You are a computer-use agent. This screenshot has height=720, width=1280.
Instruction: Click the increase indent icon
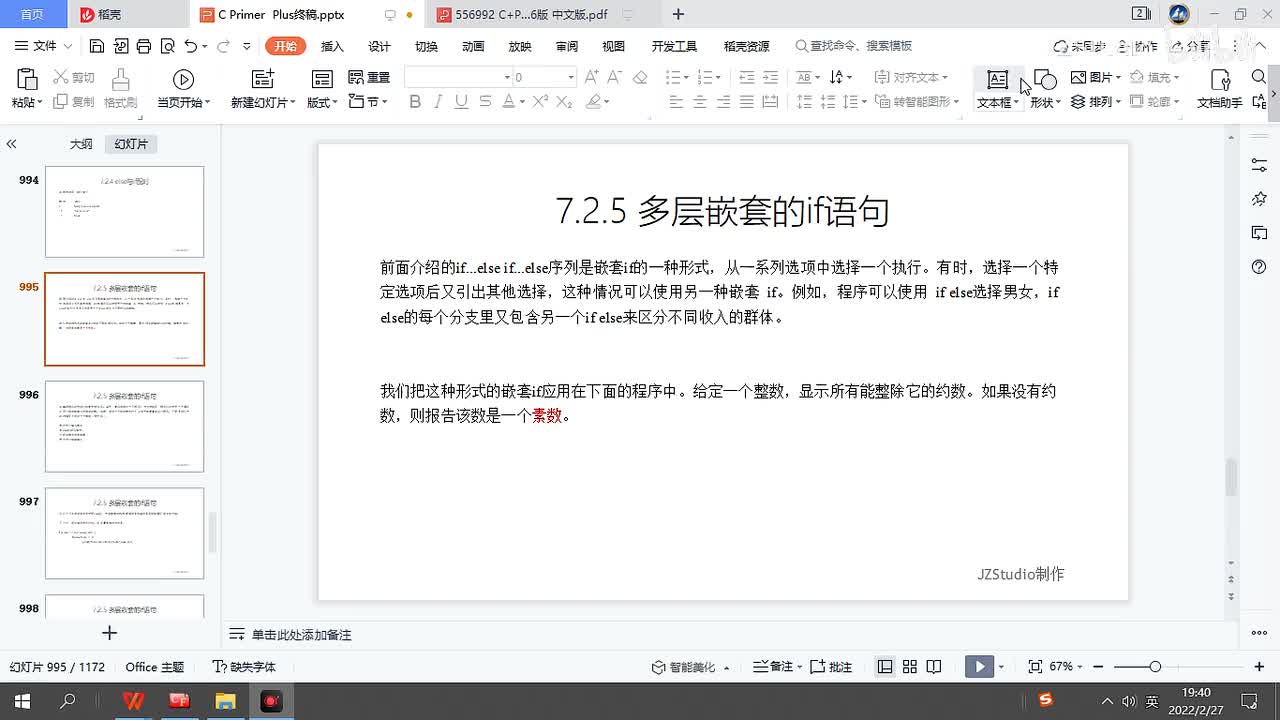point(770,77)
